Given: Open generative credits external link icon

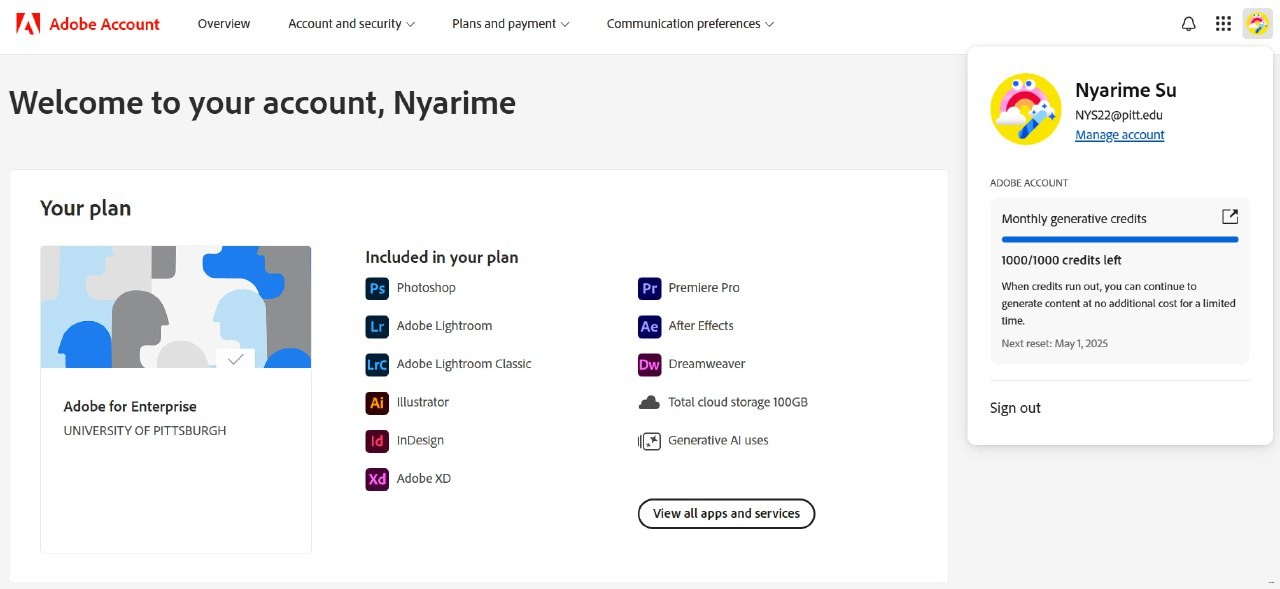Looking at the screenshot, I should point(1230,217).
